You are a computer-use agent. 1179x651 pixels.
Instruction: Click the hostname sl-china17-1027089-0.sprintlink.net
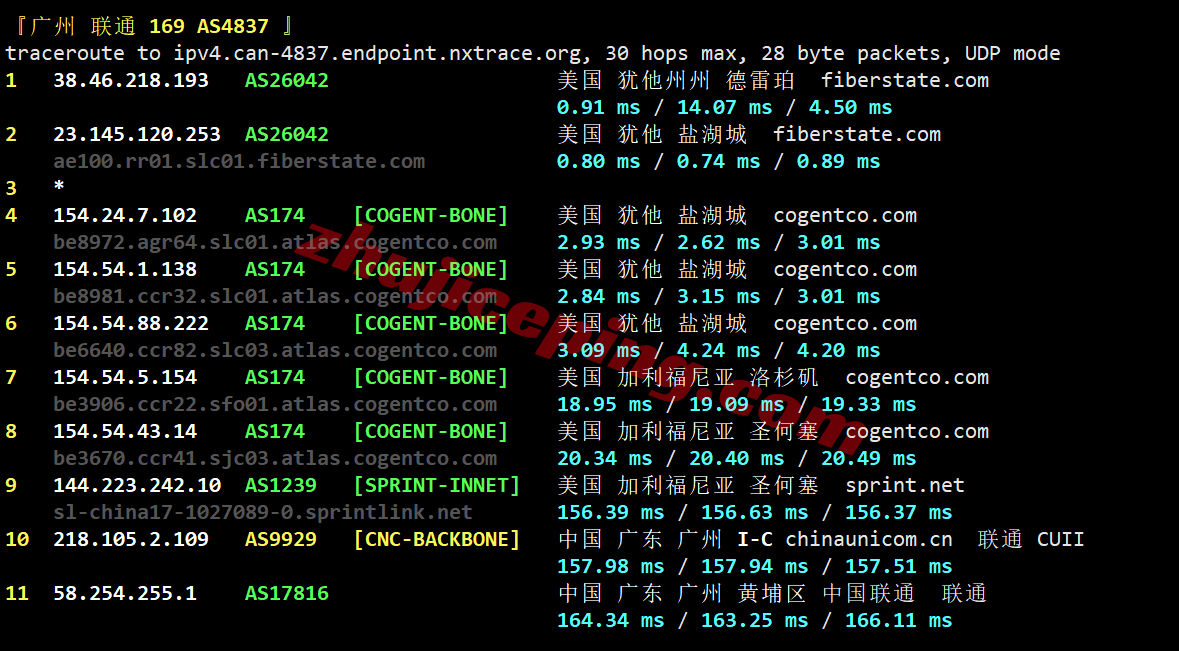(x=263, y=513)
